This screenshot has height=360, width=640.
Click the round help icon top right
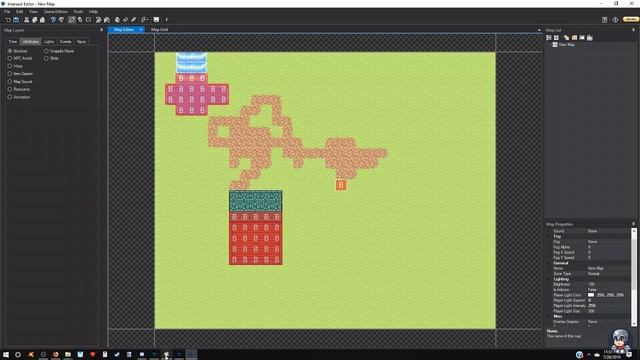(615, 20)
